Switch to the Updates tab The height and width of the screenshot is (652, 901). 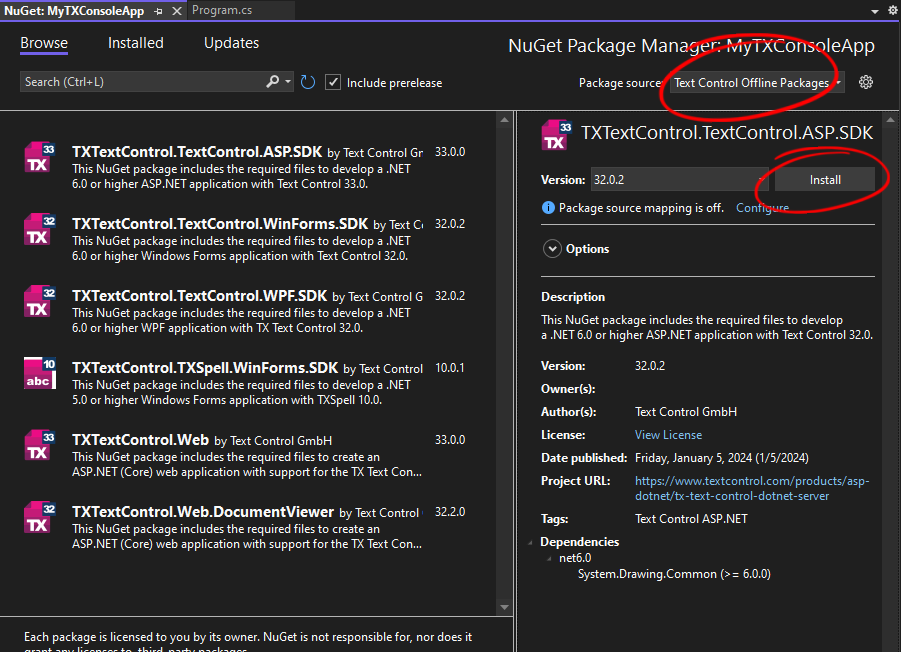[231, 43]
